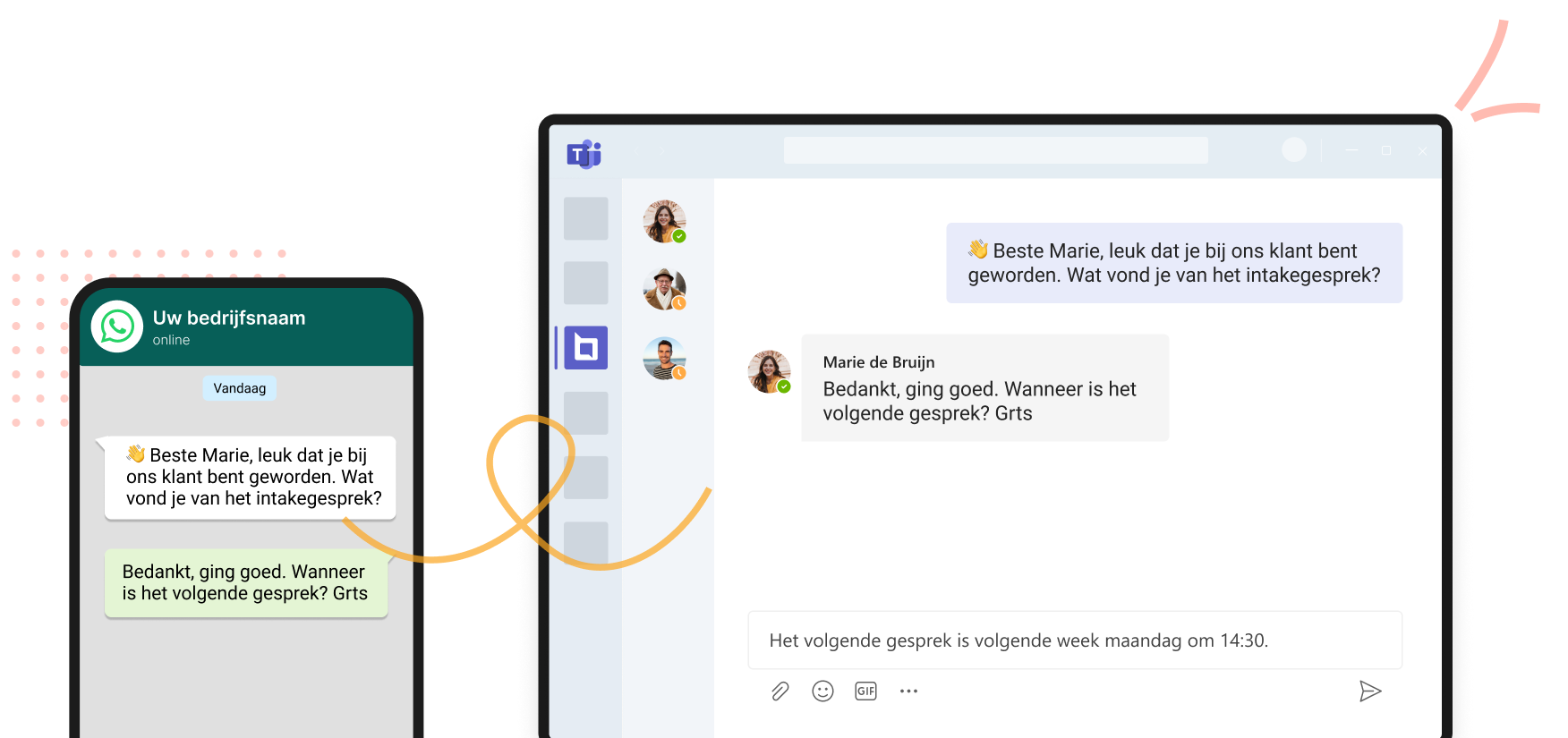This screenshot has width=1568, height=738.
Task: Select the first grey sidebar tile in Teams
Action: 586,218
